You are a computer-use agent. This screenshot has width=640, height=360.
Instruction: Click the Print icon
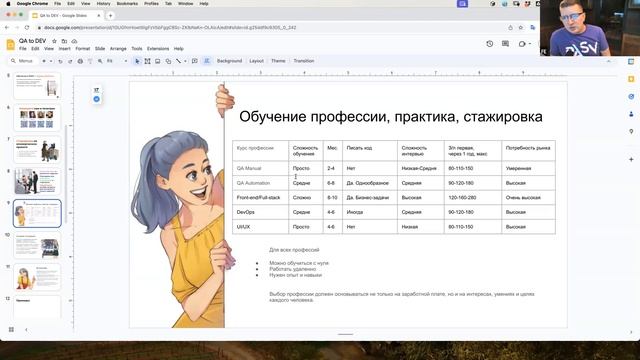pyautogui.click(x=80, y=61)
